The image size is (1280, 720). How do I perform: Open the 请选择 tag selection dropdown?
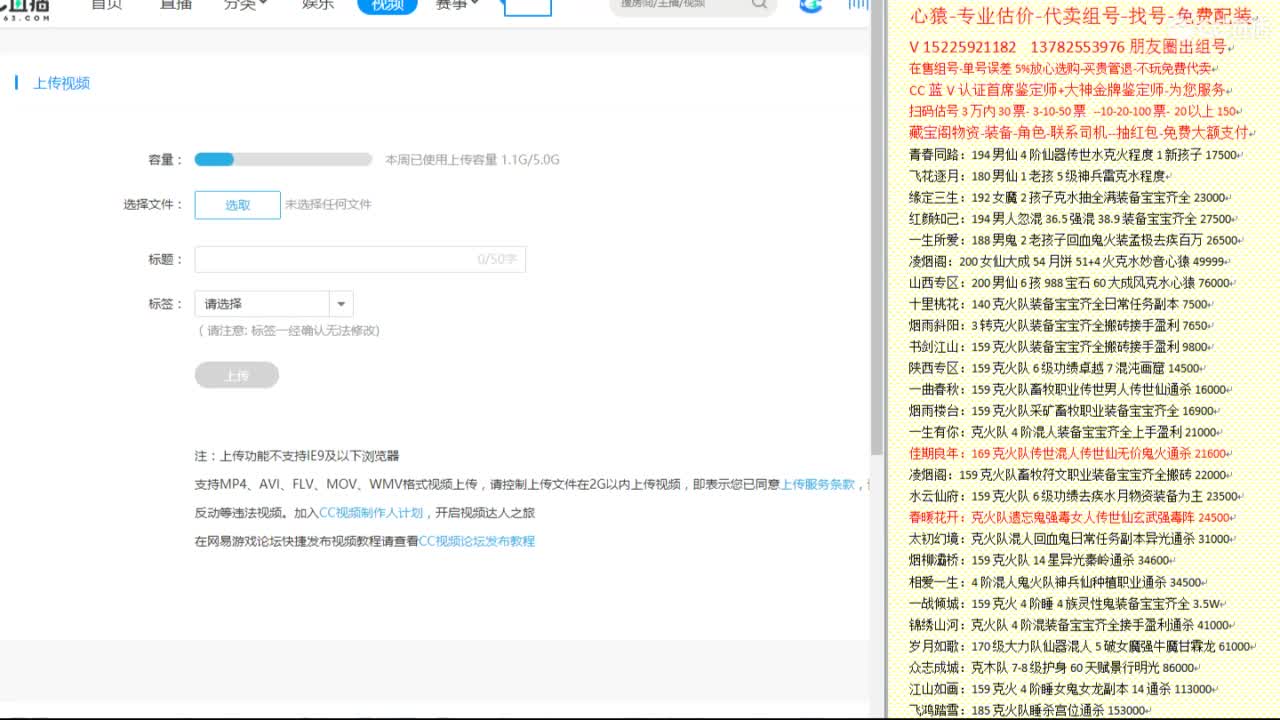[272, 303]
